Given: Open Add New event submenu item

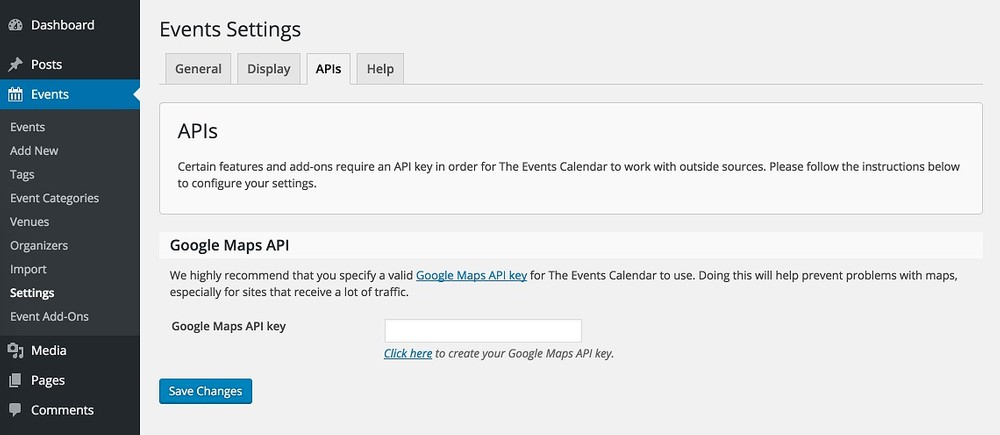Looking at the screenshot, I should pos(34,151).
